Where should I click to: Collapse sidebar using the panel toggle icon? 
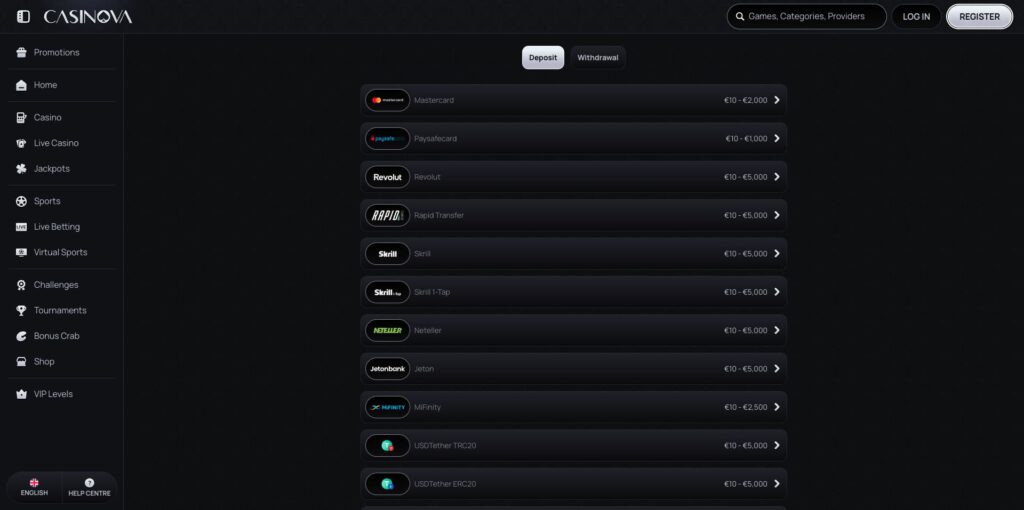coord(24,17)
